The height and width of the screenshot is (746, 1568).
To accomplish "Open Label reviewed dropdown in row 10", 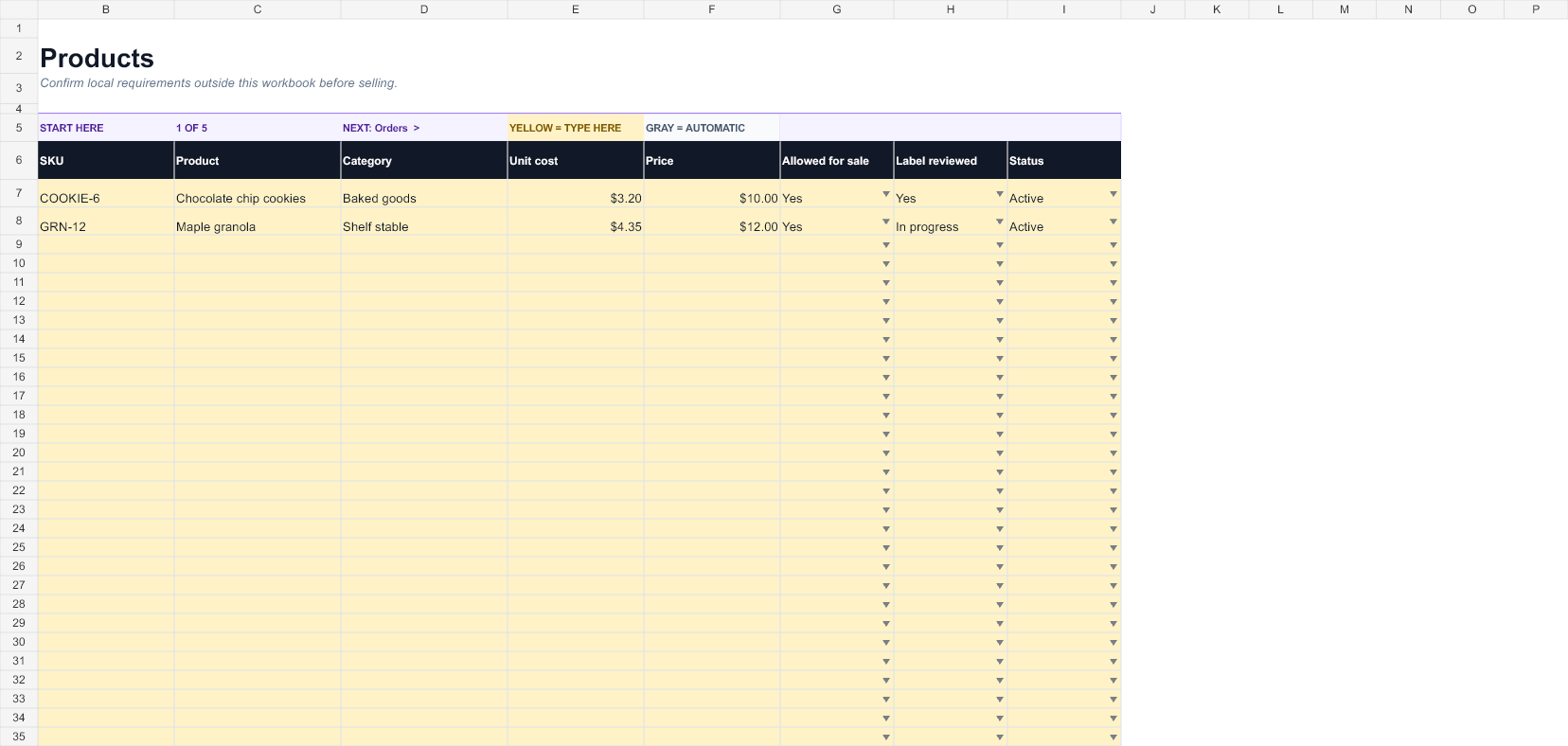I will (x=1000, y=264).
